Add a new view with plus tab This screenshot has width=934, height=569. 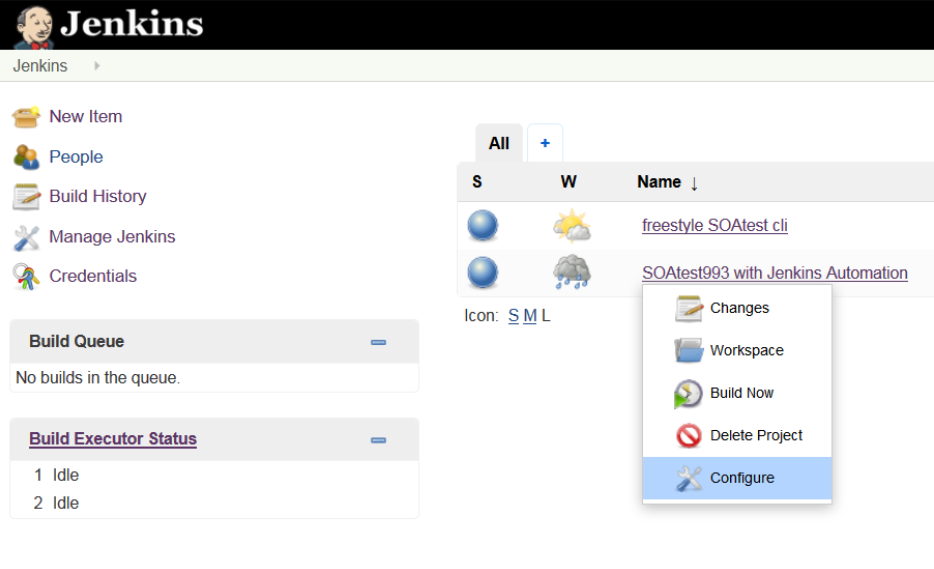point(544,143)
